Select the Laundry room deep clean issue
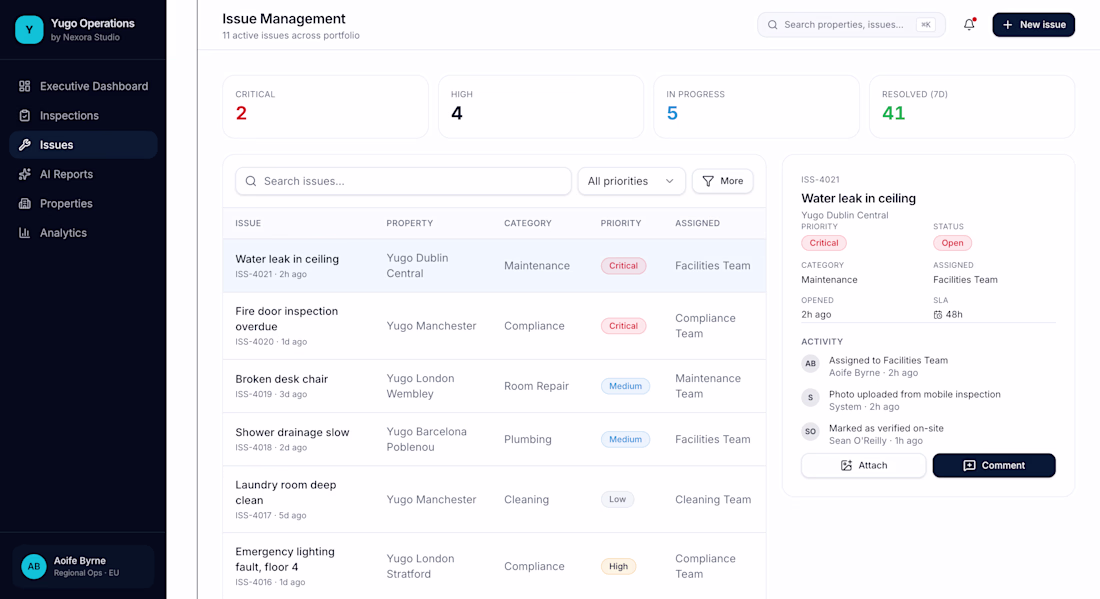This screenshot has height=599, width=1100. point(495,499)
